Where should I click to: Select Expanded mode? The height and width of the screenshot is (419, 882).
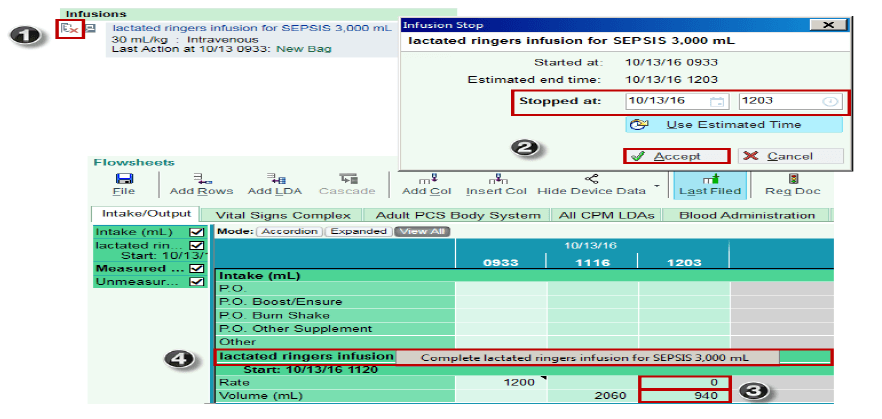coord(359,231)
